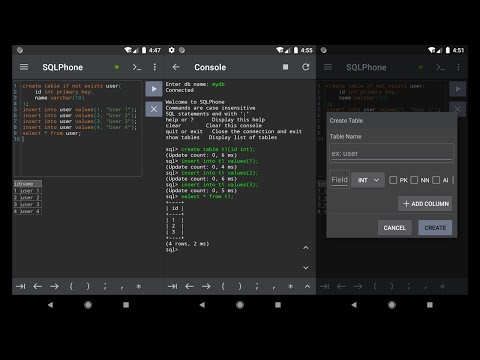Insert comma from left screen toolbar
The width and height of the screenshot is (480, 360).
pyautogui.click(x=122, y=287)
